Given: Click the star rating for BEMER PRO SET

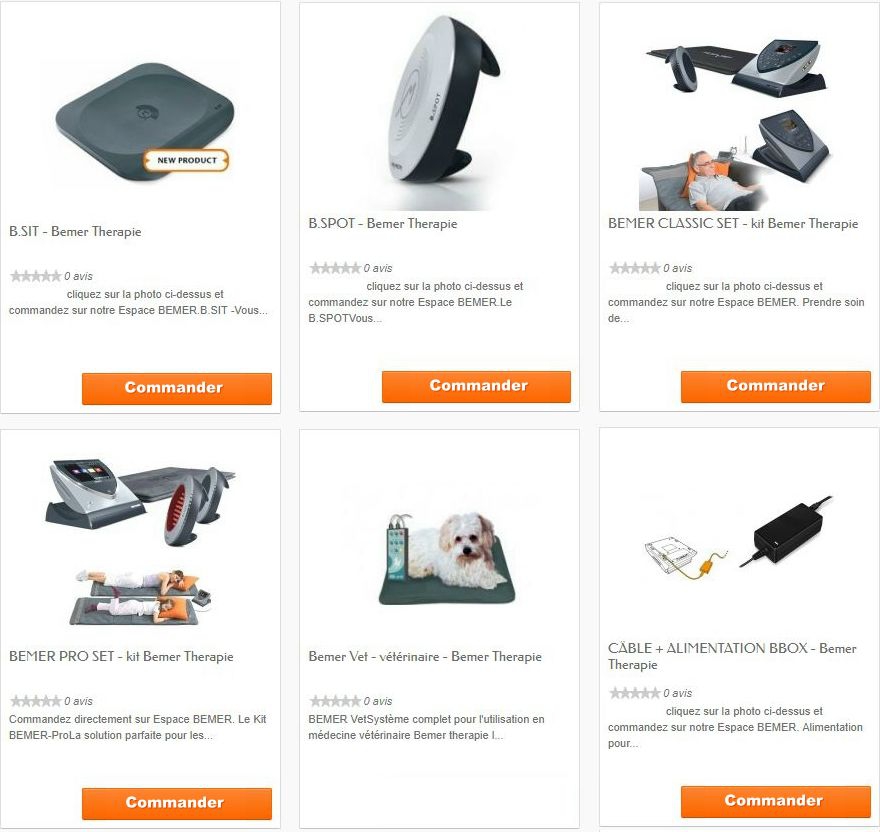Looking at the screenshot, I should 35,701.
